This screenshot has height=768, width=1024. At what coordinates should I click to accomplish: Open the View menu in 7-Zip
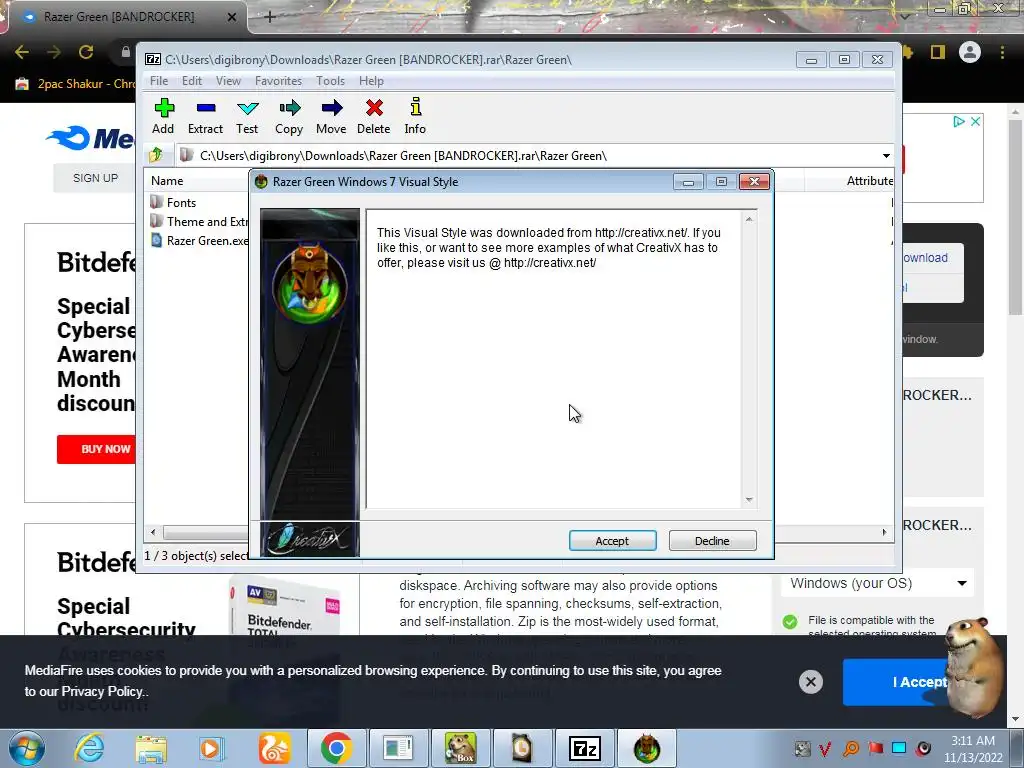(229, 81)
